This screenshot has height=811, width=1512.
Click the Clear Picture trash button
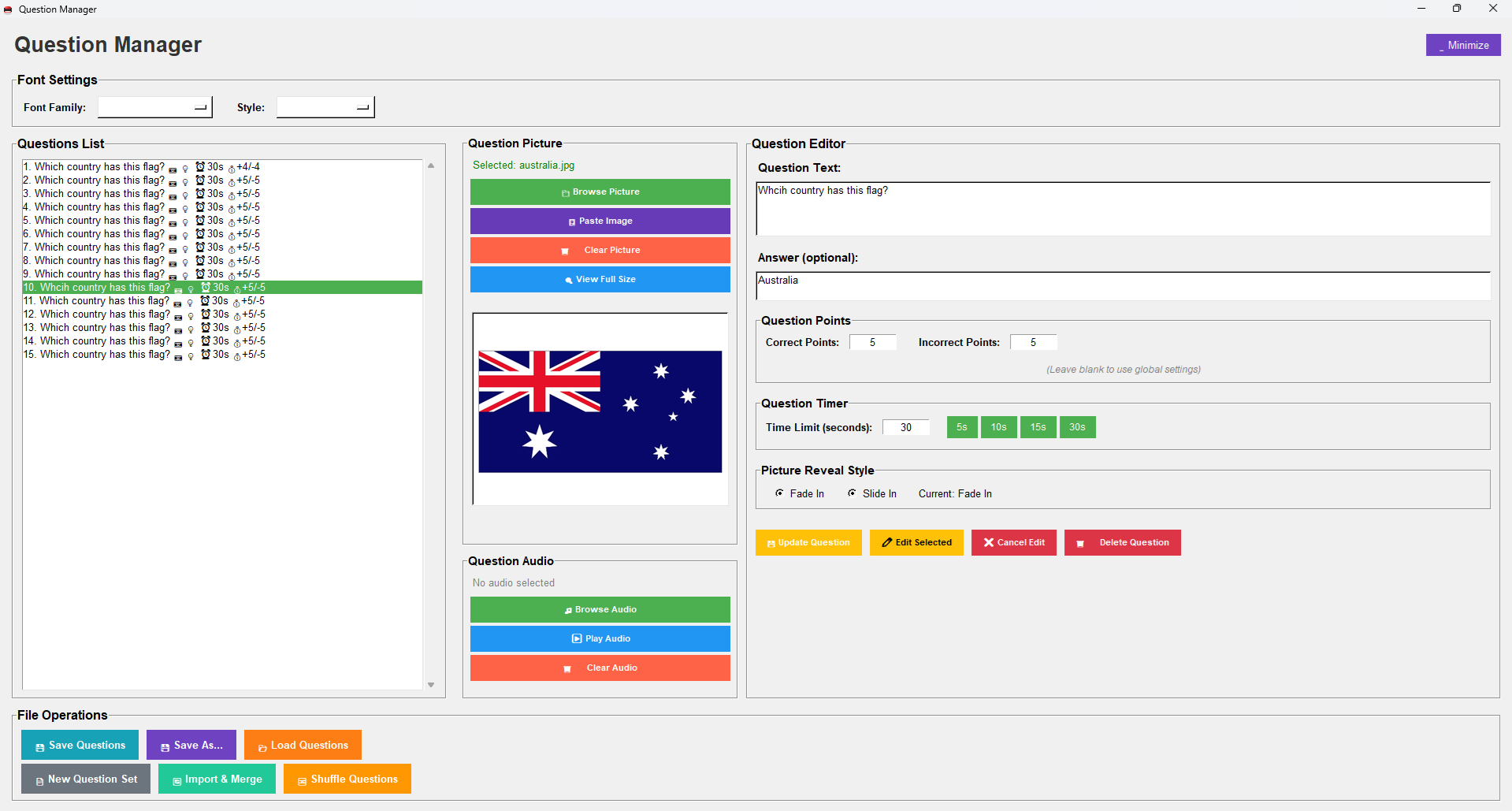600,251
